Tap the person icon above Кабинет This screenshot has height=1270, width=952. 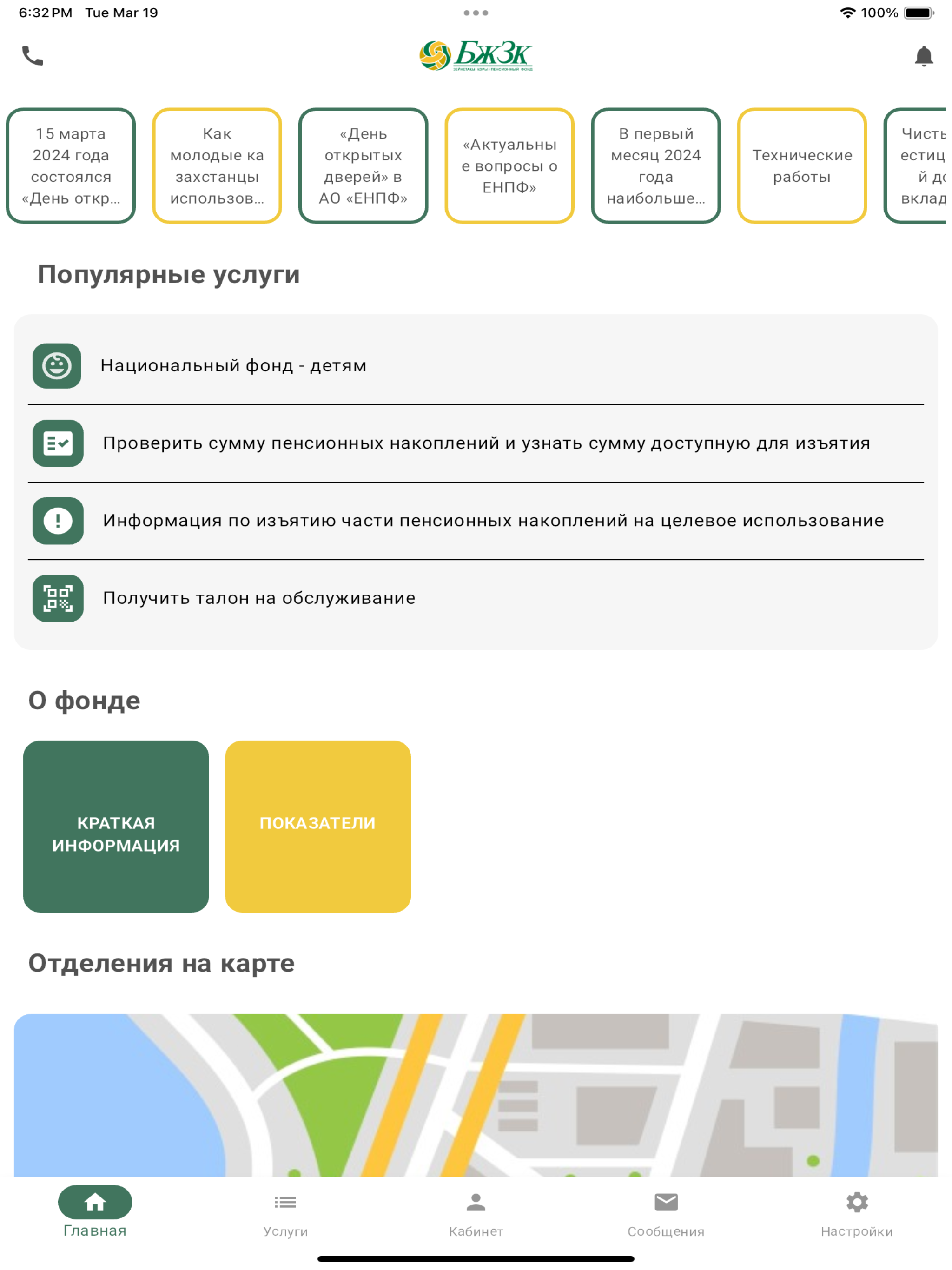476,1202
